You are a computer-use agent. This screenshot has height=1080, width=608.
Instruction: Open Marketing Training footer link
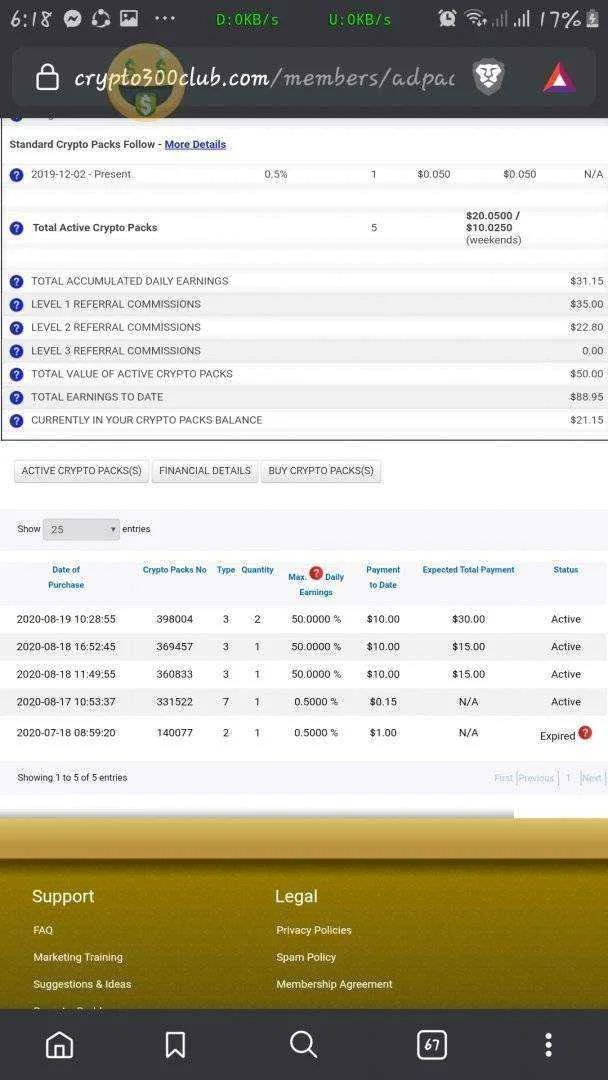point(78,957)
